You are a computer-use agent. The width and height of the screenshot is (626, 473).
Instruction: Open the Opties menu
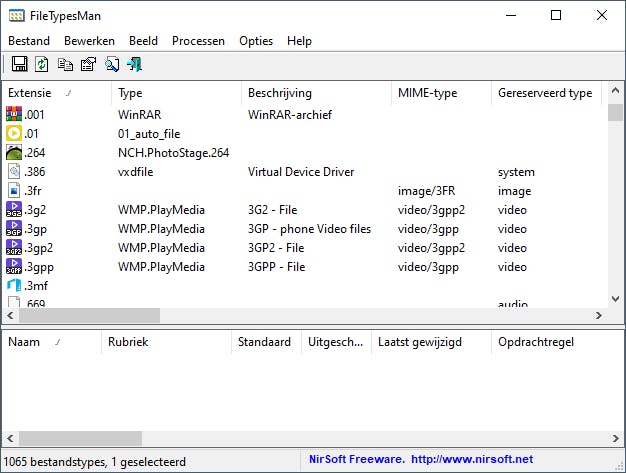[255, 41]
